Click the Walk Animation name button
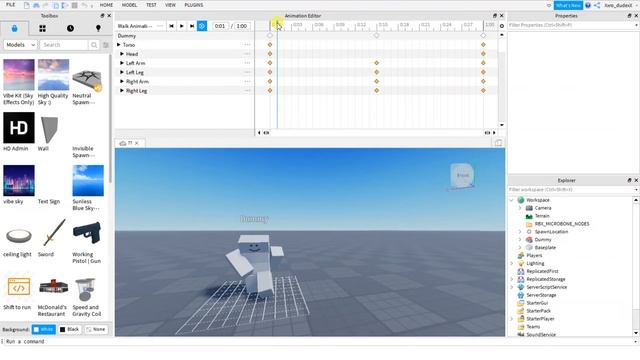The image size is (640, 360). tap(135, 26)
